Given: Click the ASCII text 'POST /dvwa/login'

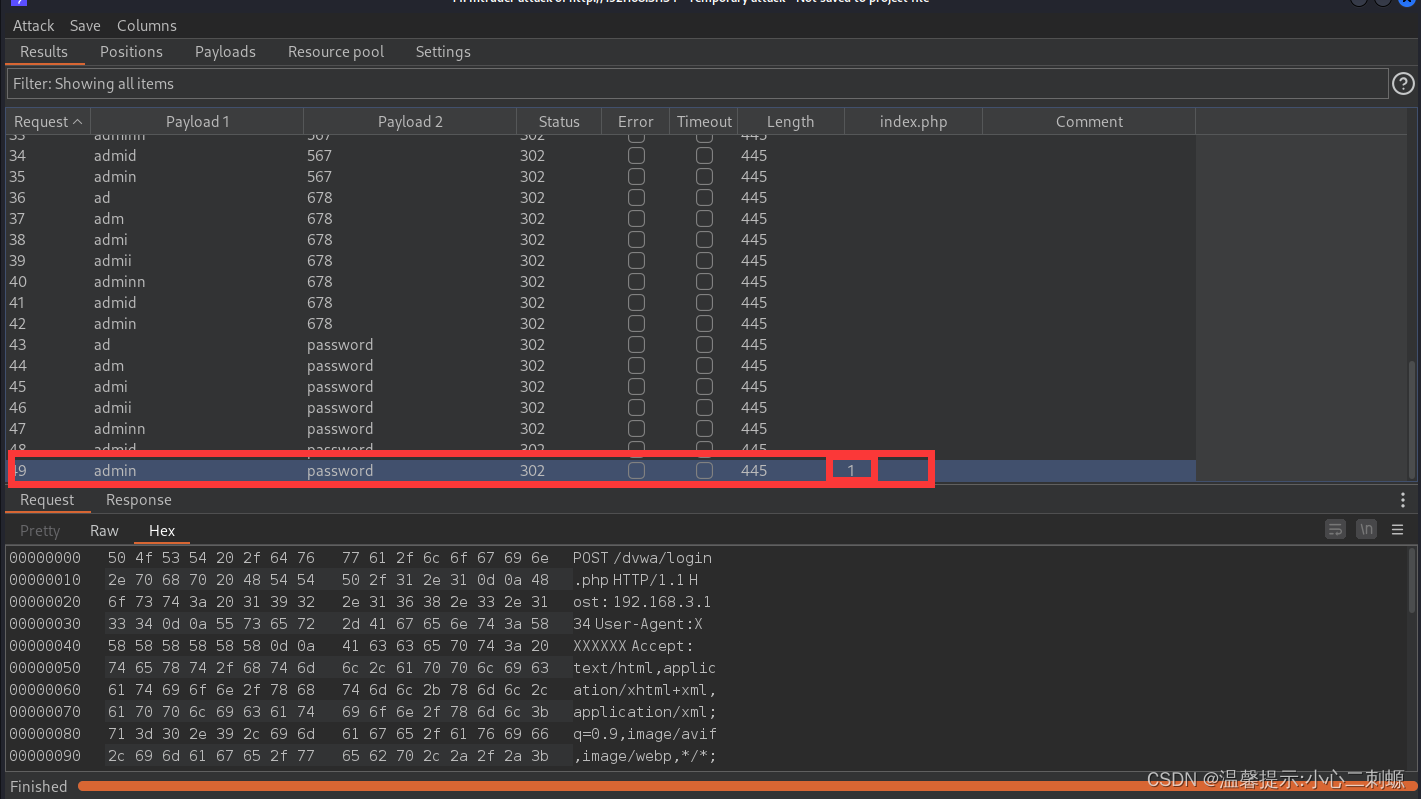Looking at the screenshot, I should pyautogui.click(x=642, y=558).
